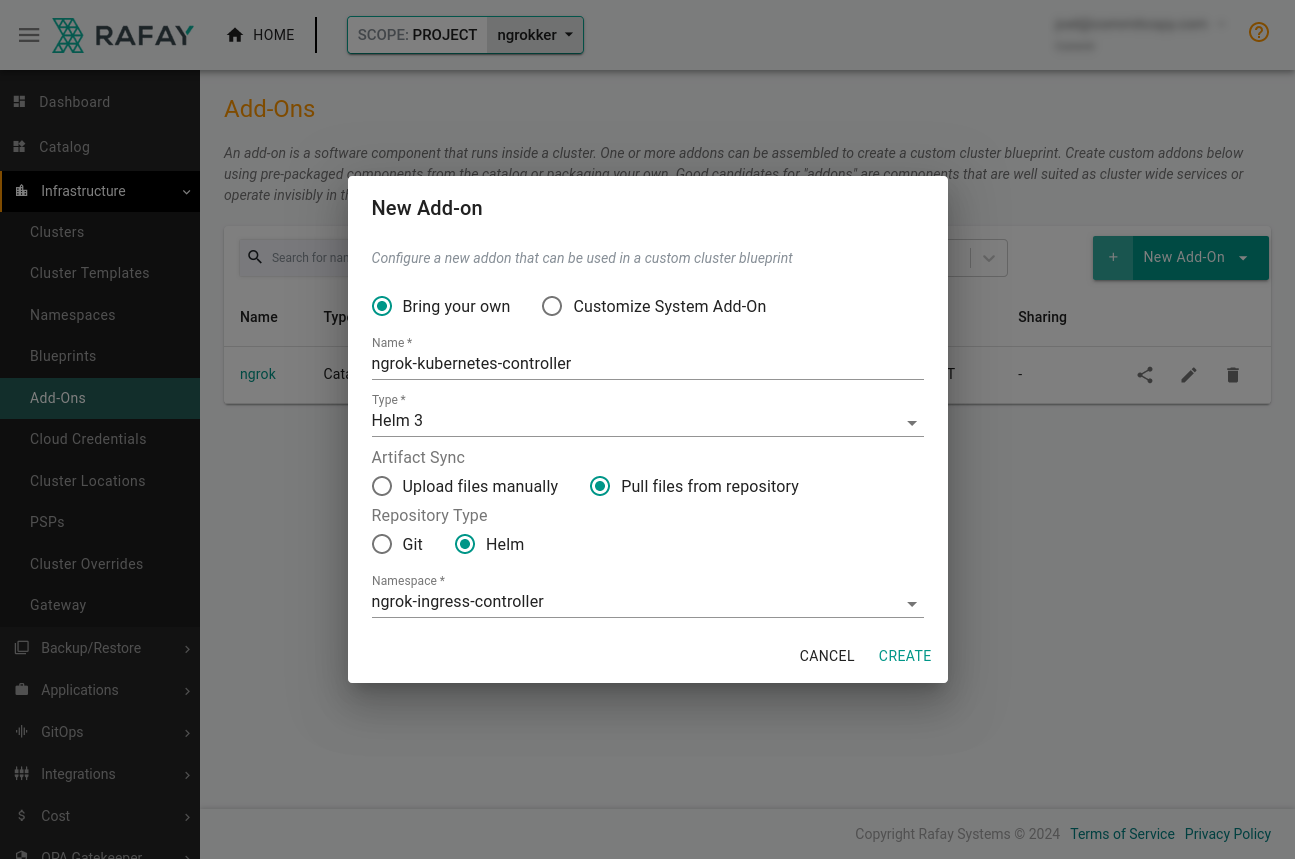The image size is (1295, 859).
Task: Enable Upload files manually
Action: click(382, 486)
